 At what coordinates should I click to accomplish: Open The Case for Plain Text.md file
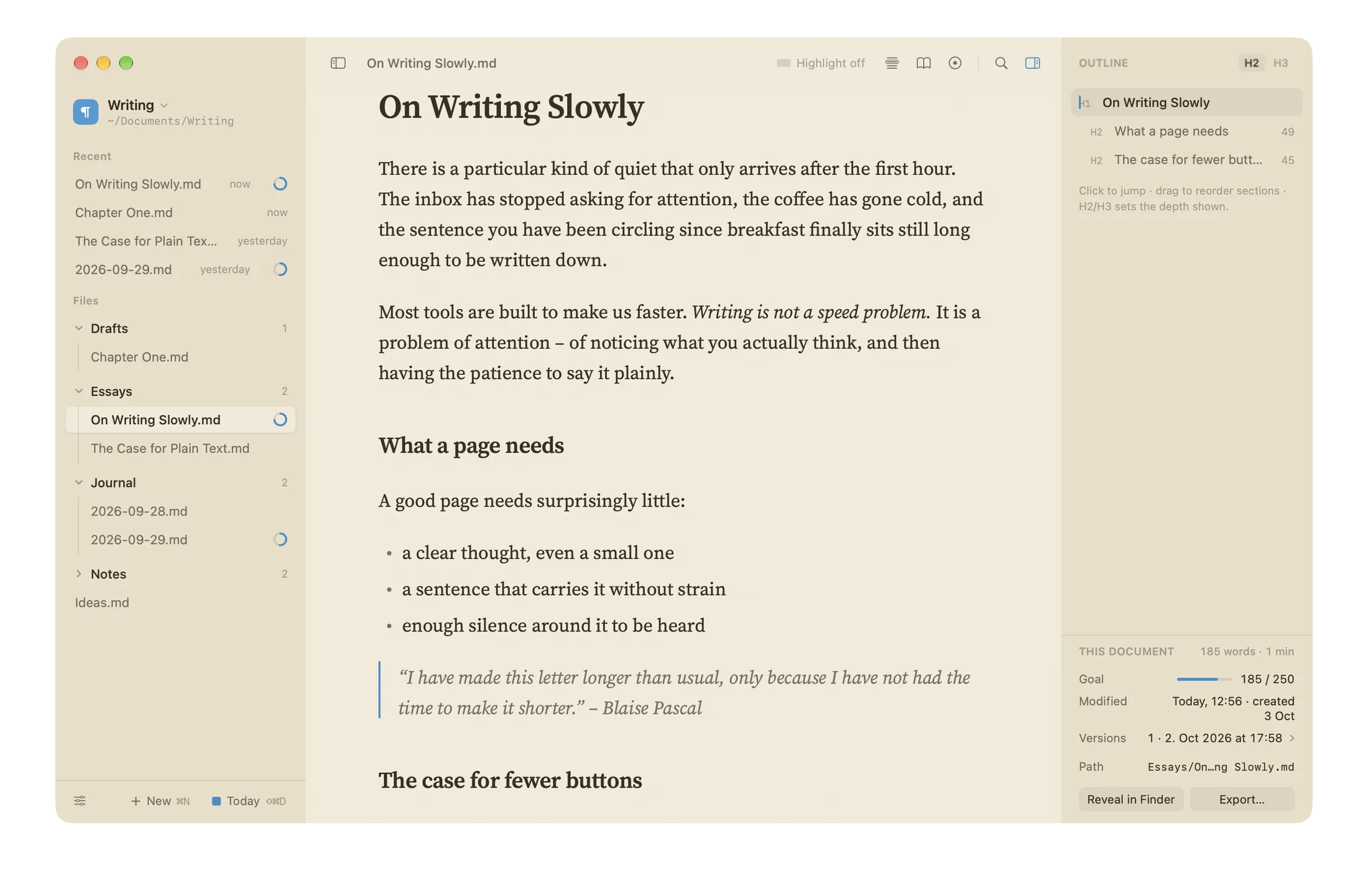pyautogui.click(x=180, y=448)
